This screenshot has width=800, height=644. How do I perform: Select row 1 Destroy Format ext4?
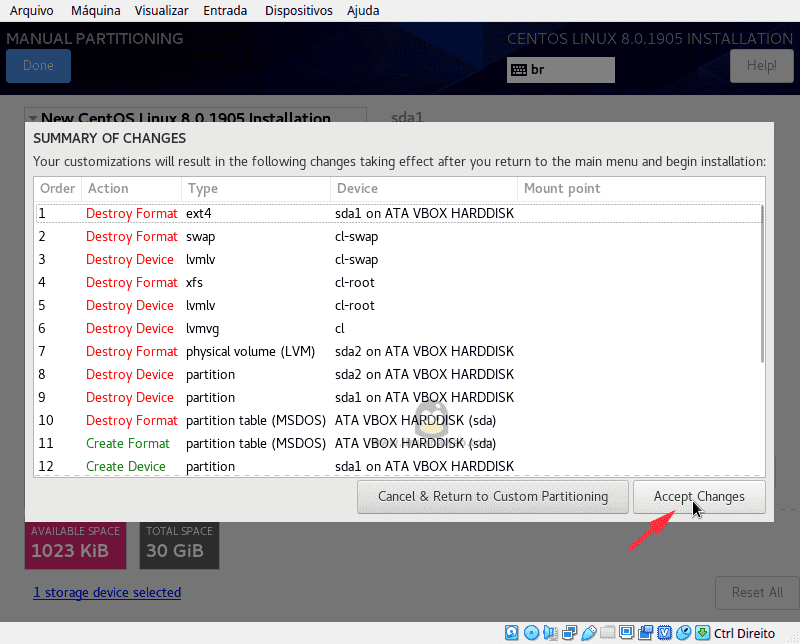click(x=398, y=213)
